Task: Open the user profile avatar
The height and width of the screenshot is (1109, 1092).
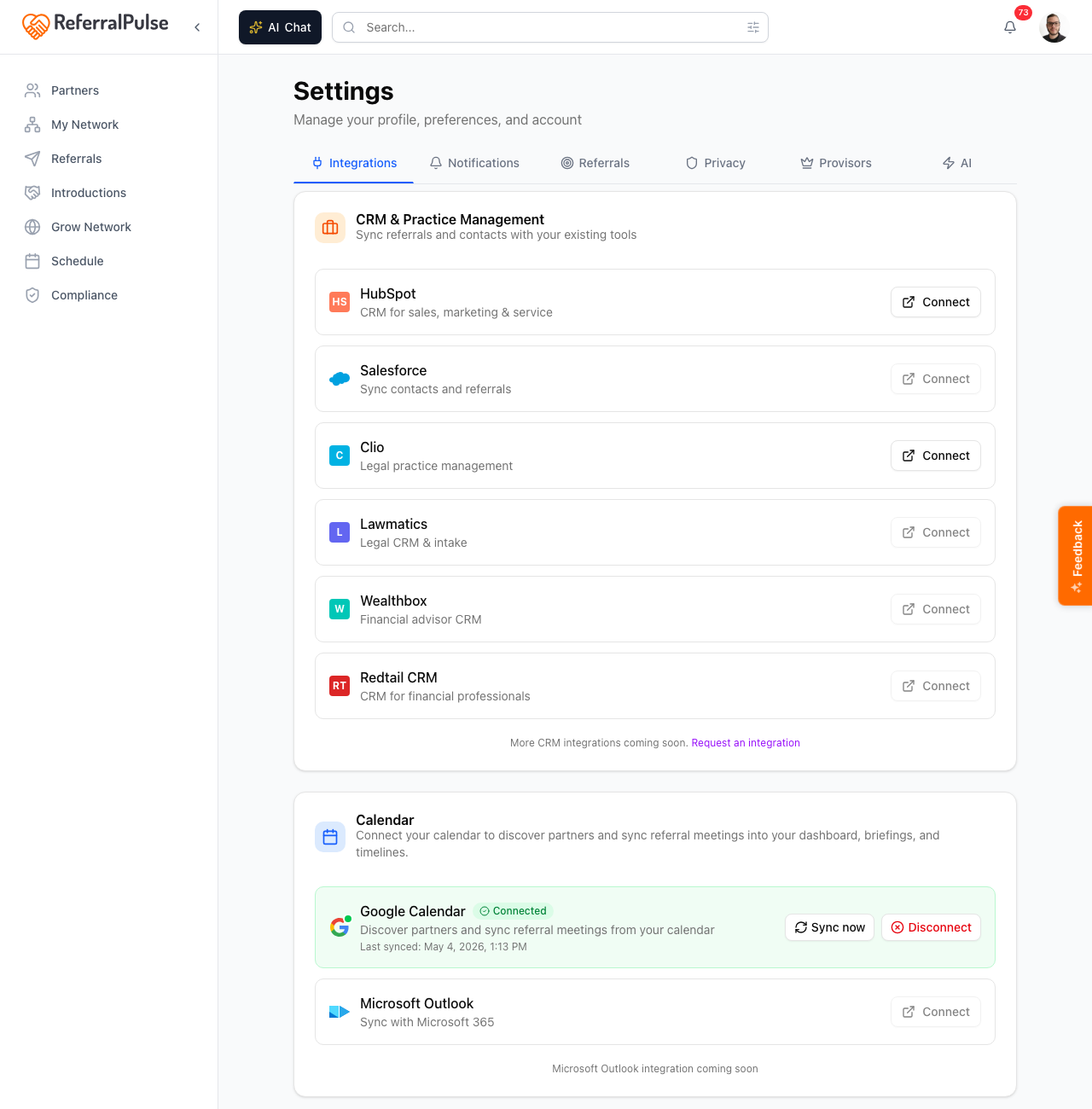Action: [x=1054, y=27]
